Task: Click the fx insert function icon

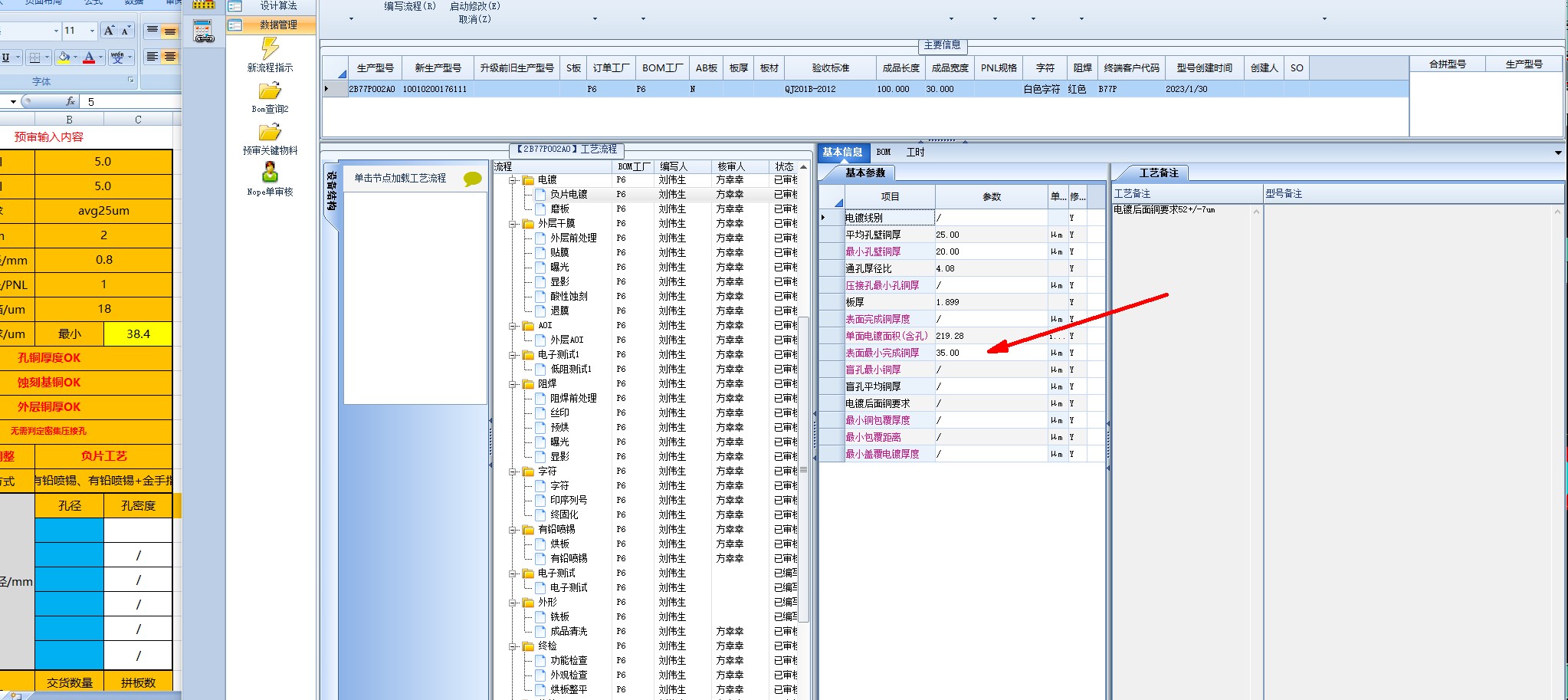Action: 71,101
